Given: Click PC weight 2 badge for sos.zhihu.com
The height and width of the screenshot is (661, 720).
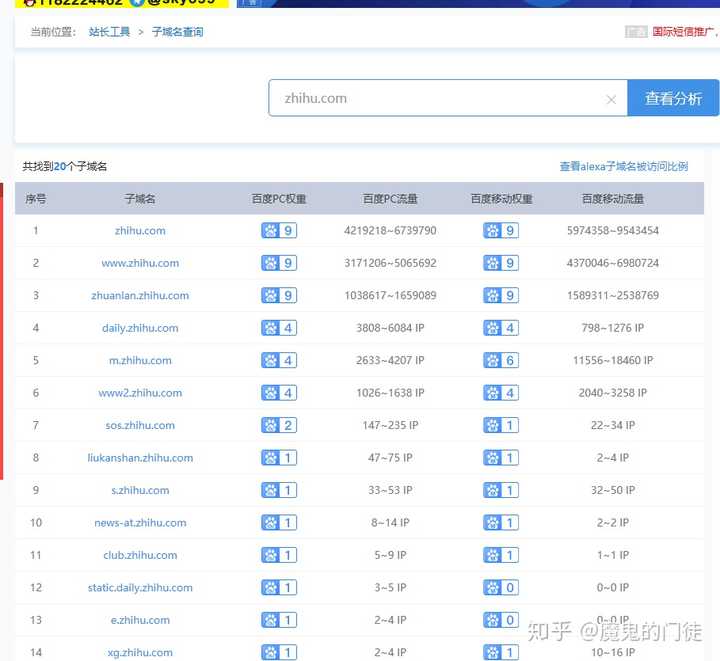Looking at the screenshot, I should pos(279,425).
